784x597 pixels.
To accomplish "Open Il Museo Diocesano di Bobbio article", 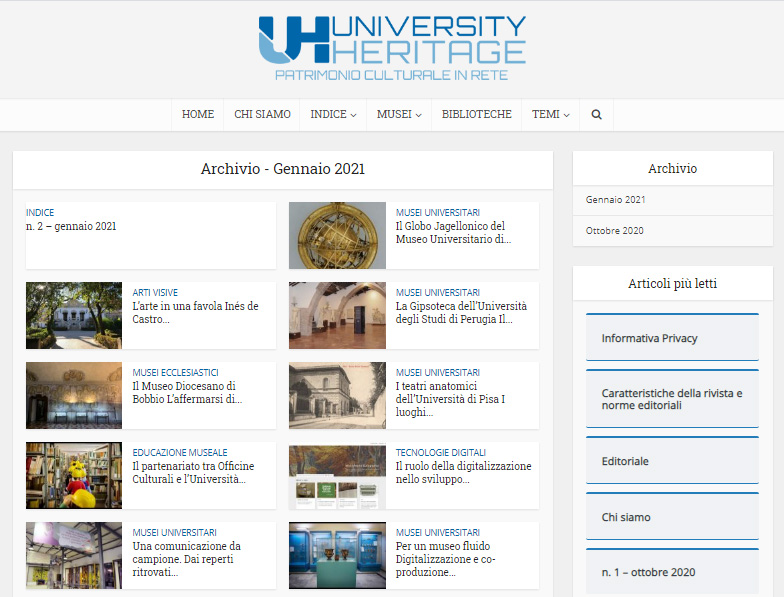I will 187,392.
